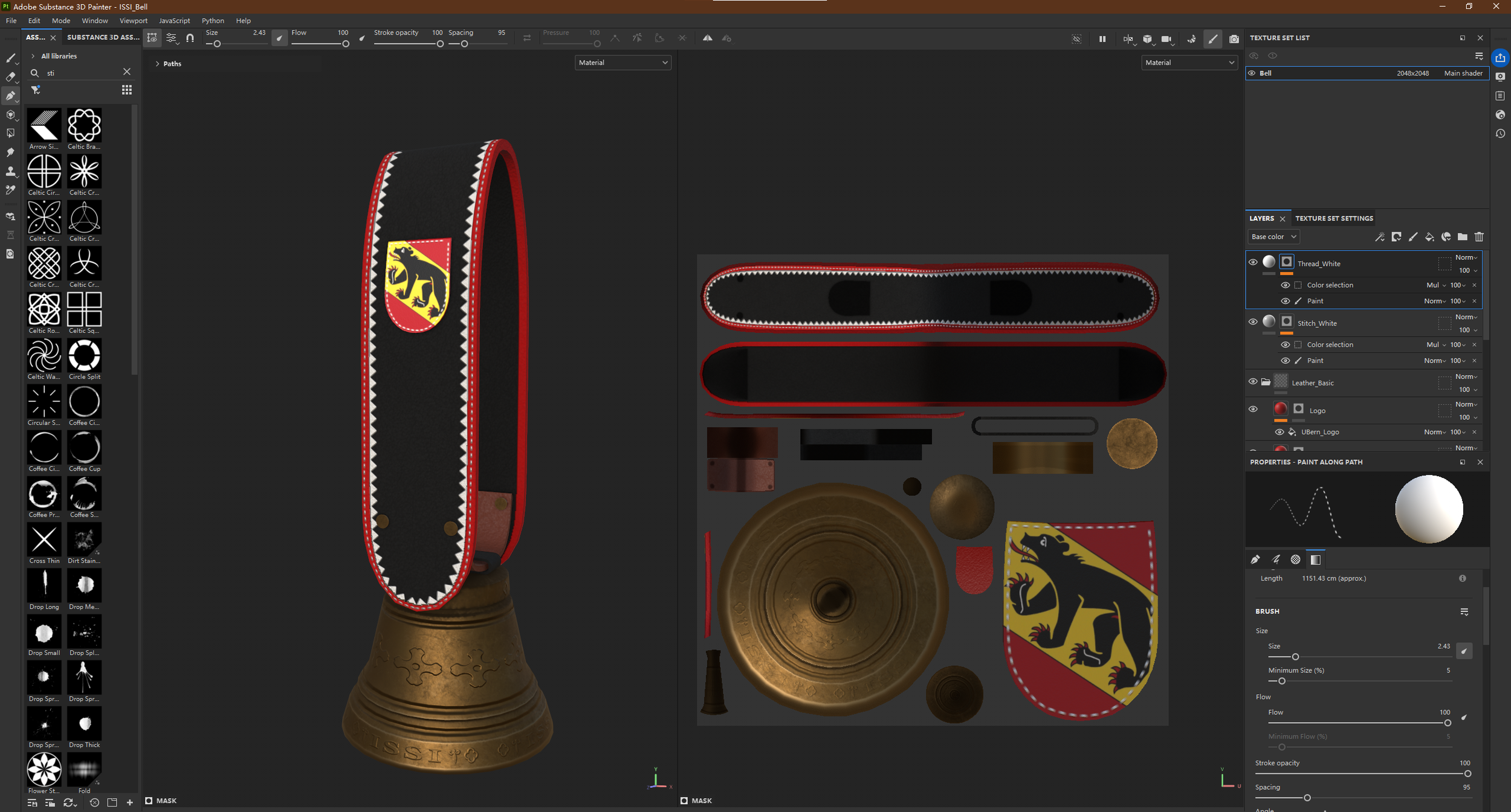The height and width of the screenshot is (812, 1511).
Task: Click the symmetry mirror icon in top toolbar
Action: coord(707,38)
